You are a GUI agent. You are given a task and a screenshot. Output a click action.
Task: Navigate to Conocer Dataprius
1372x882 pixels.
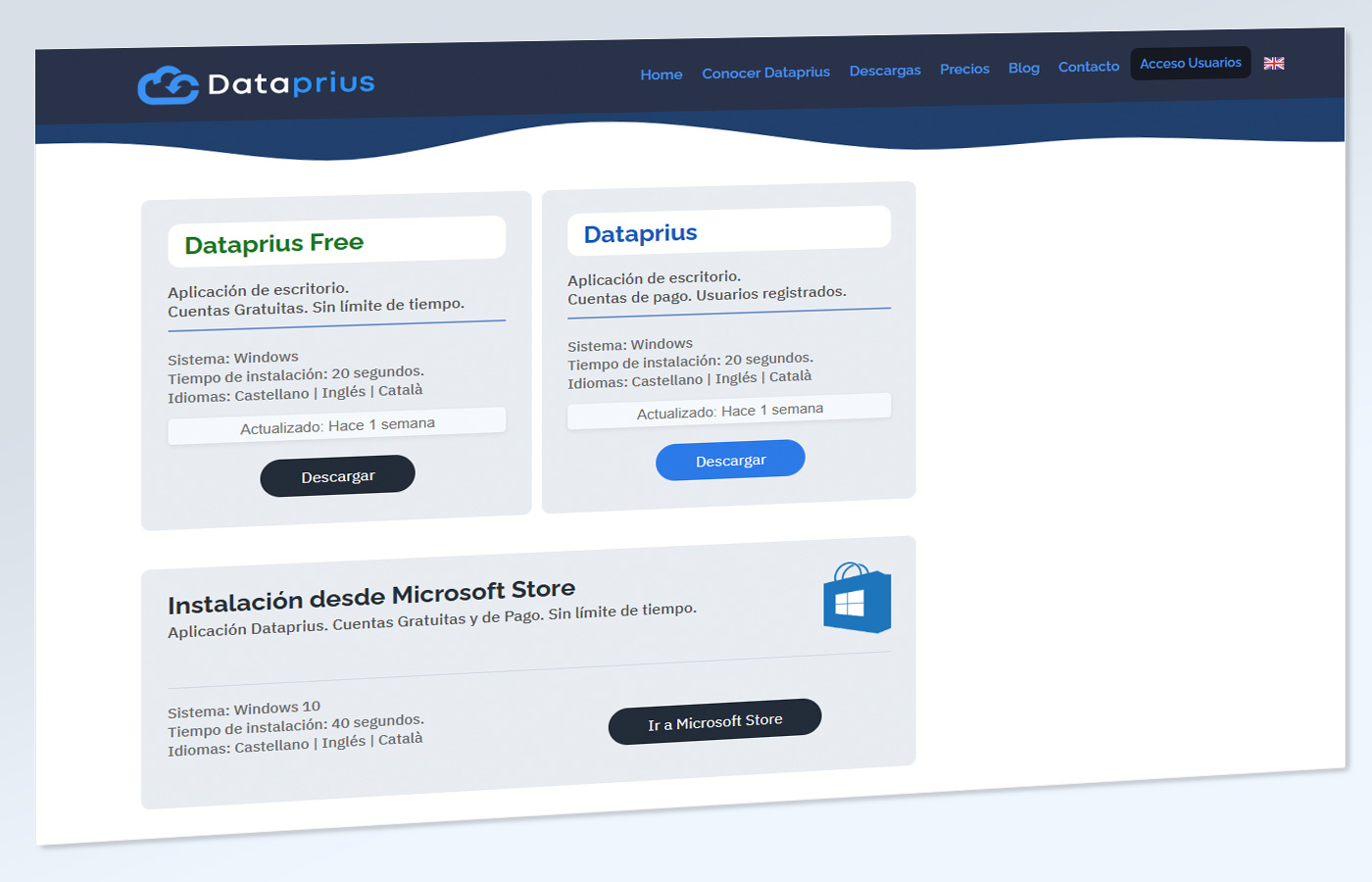click(765, 72)
